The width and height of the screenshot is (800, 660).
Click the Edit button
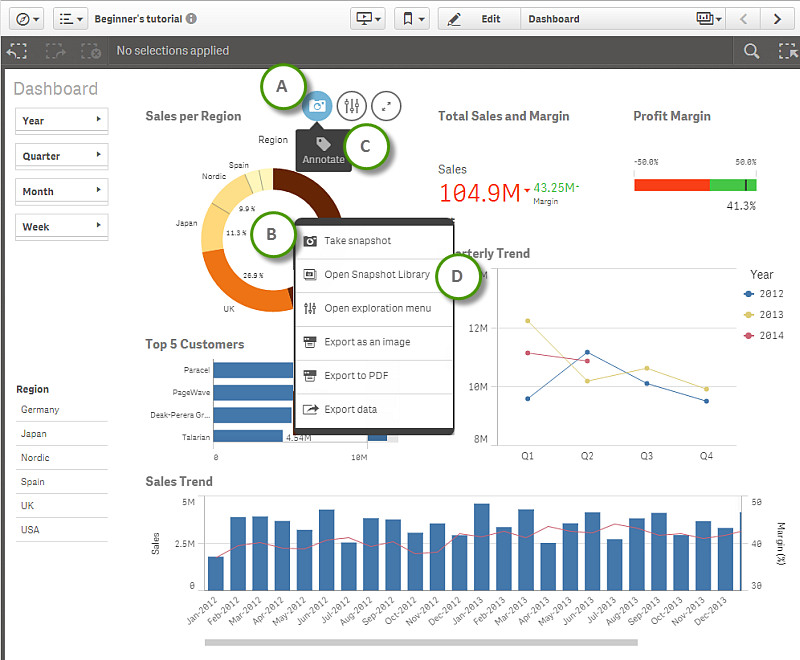tap(479, 19)
